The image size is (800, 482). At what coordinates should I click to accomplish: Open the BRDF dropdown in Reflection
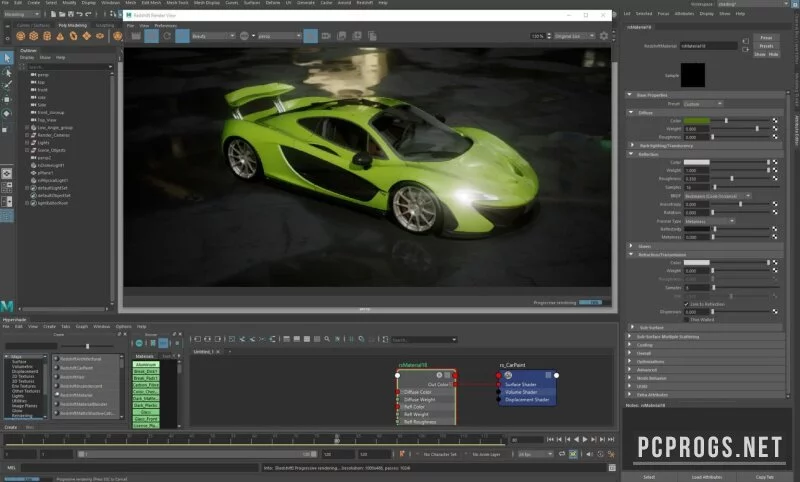tap(717, 196)
